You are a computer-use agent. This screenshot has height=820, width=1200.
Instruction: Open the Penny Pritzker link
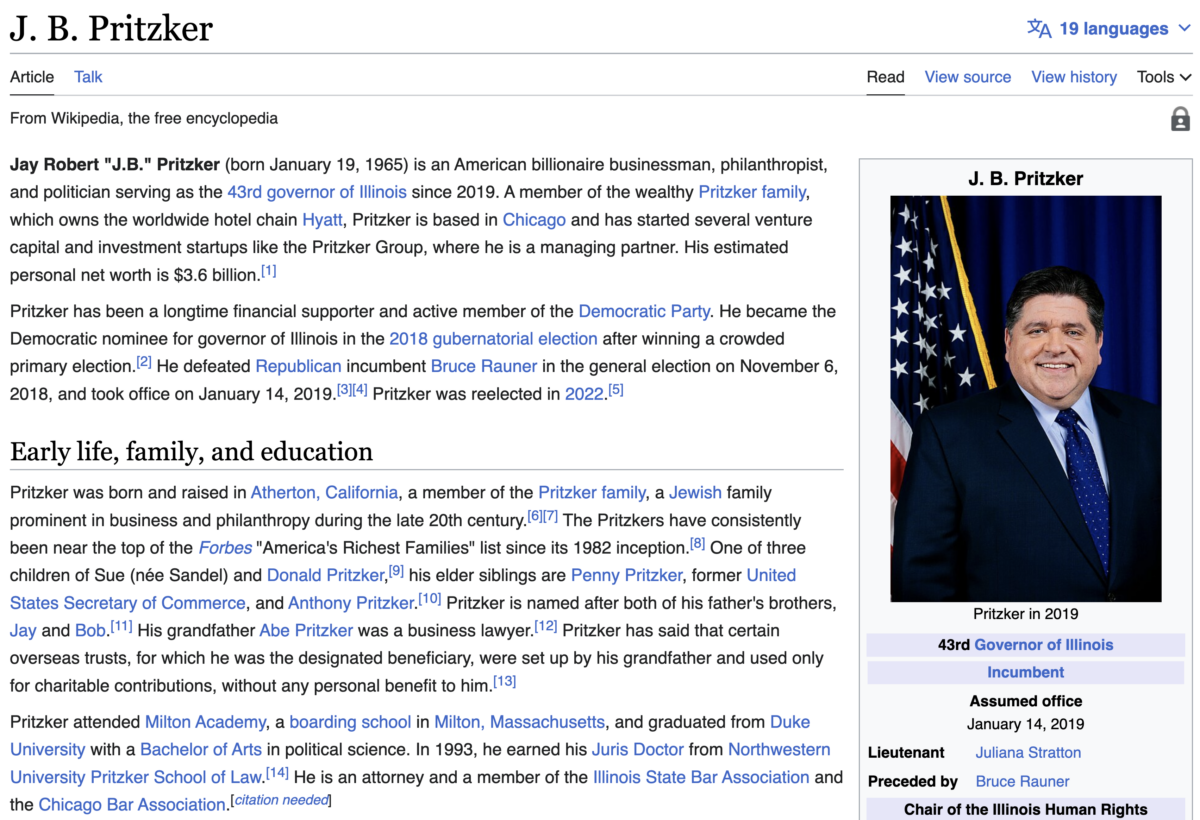coord(628,576)
